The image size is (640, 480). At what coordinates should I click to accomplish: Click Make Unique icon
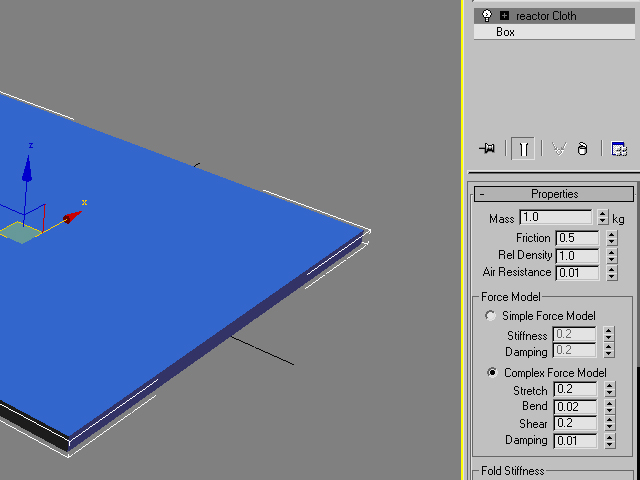click(x=558, y=149)
